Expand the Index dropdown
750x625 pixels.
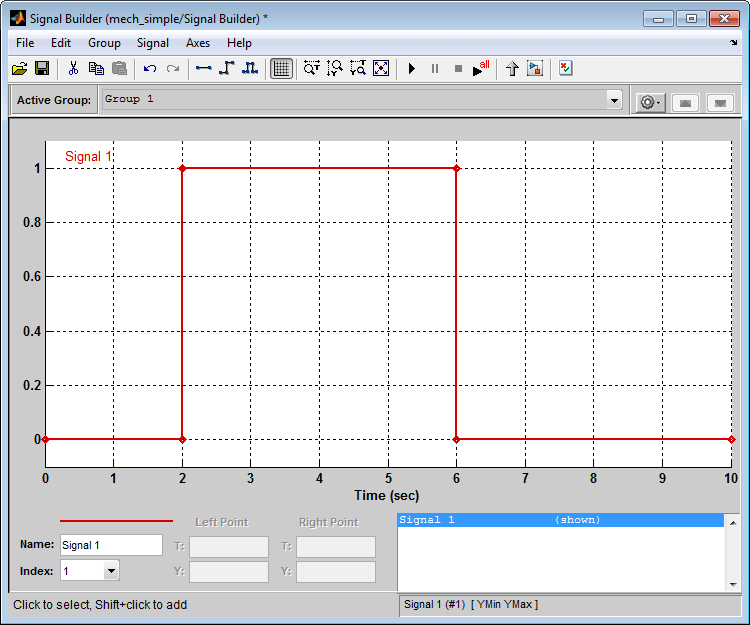(111, 570)
